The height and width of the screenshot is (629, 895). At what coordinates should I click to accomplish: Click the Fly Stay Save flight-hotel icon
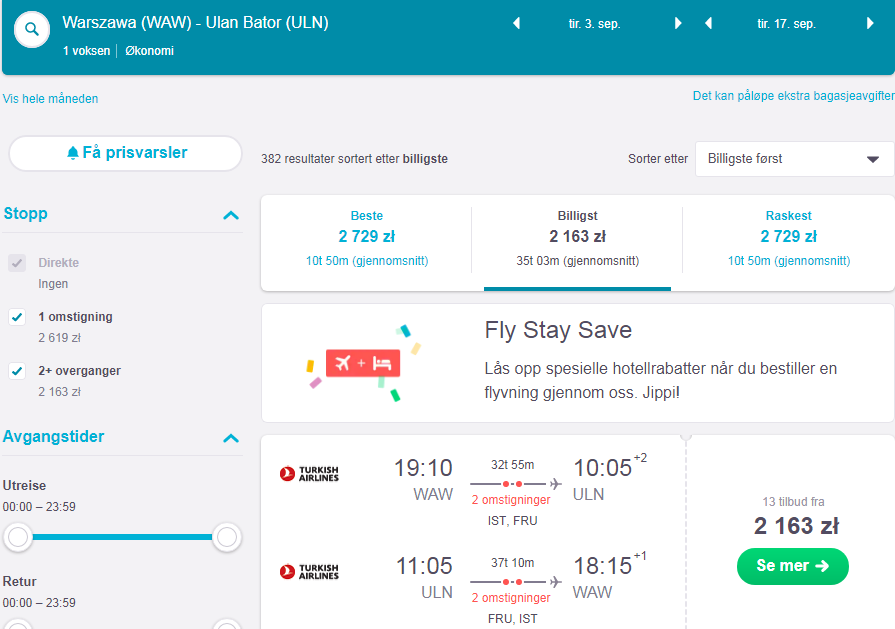[363, 363]
